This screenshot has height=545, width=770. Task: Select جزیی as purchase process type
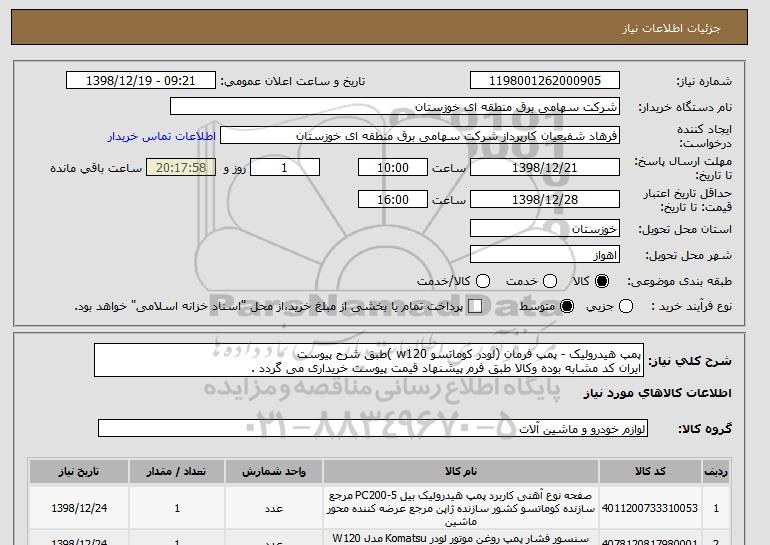coord(627,306)
